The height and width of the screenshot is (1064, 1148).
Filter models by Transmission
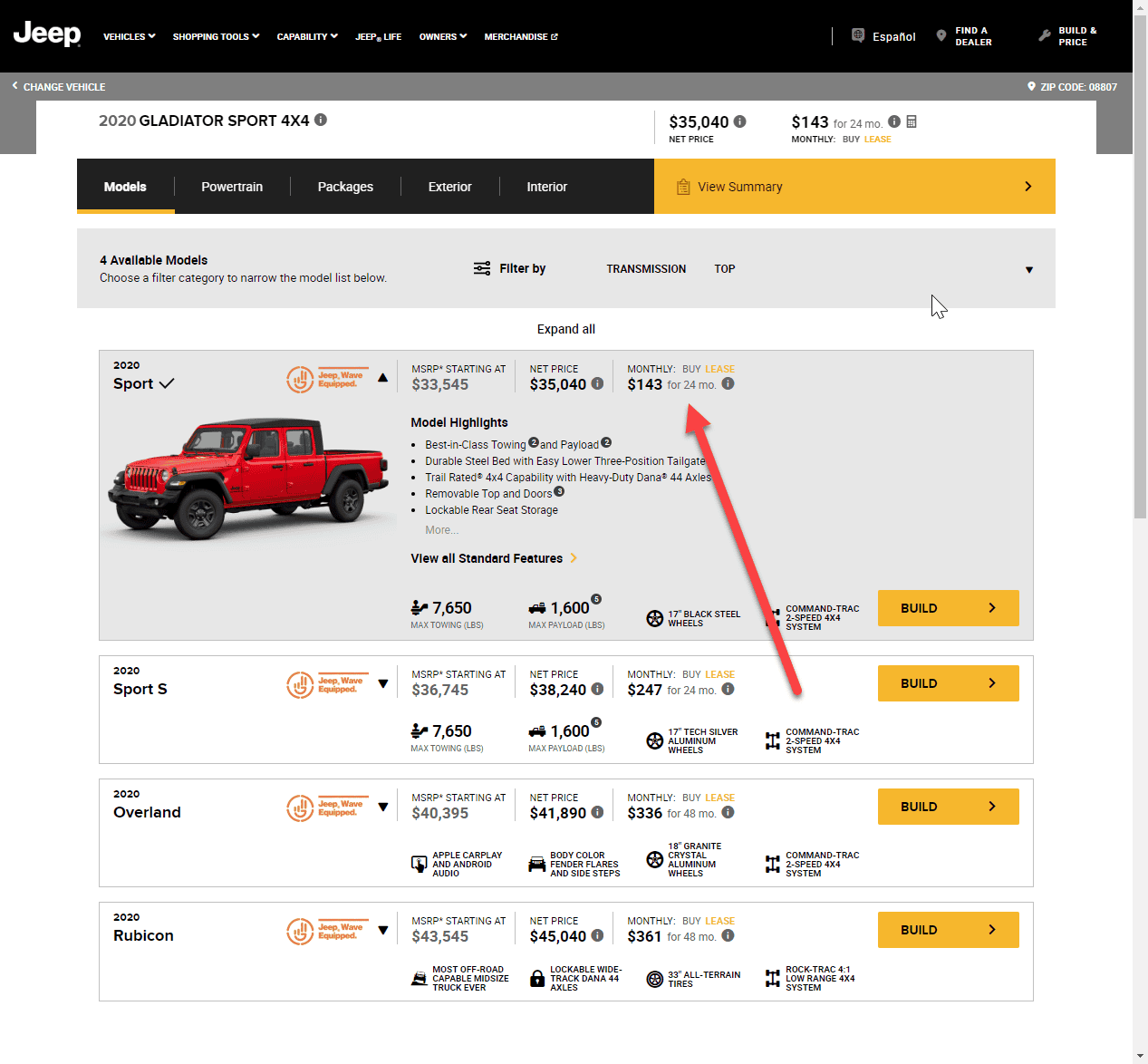(646, 269)
